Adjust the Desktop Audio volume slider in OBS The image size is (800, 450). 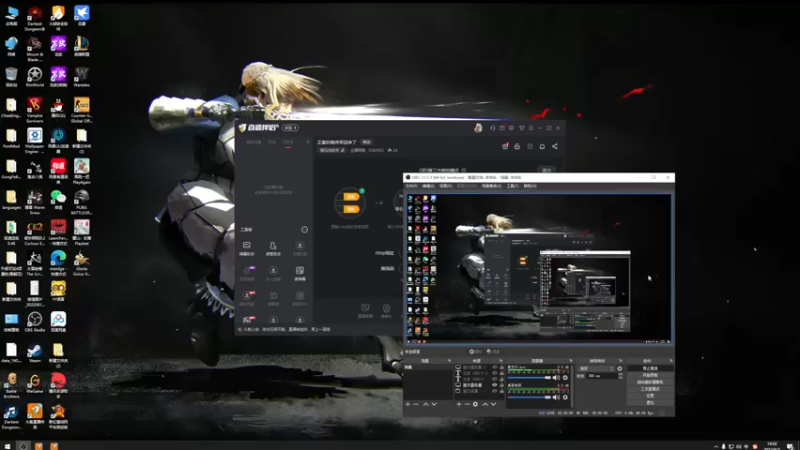[529, 397]
